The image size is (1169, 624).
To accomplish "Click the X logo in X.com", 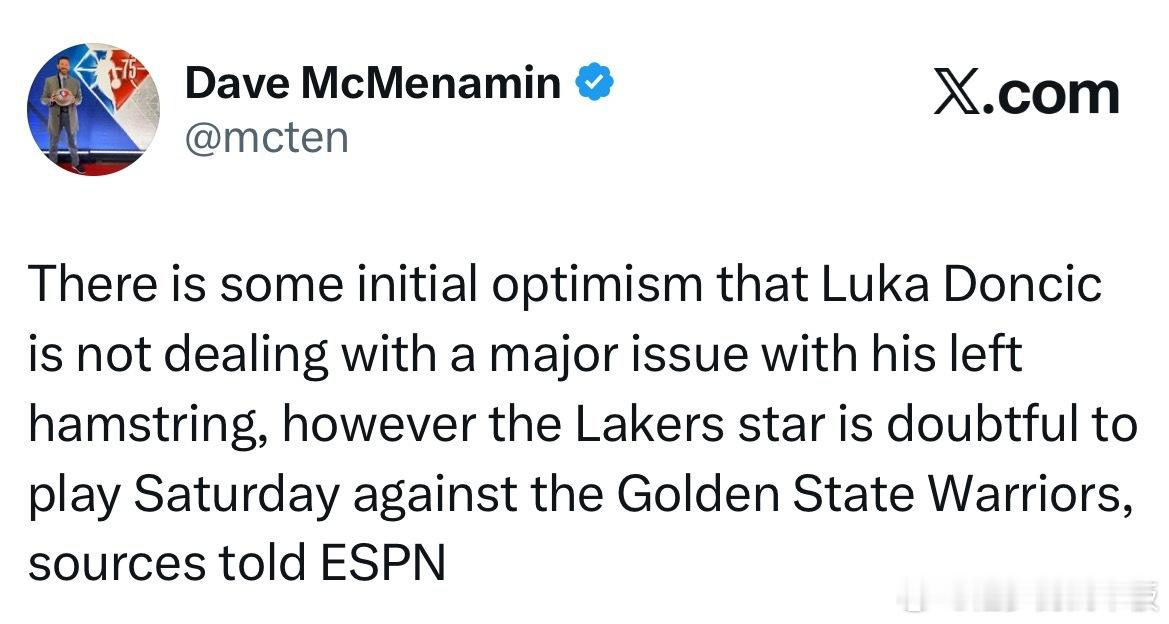I will 958,93.
